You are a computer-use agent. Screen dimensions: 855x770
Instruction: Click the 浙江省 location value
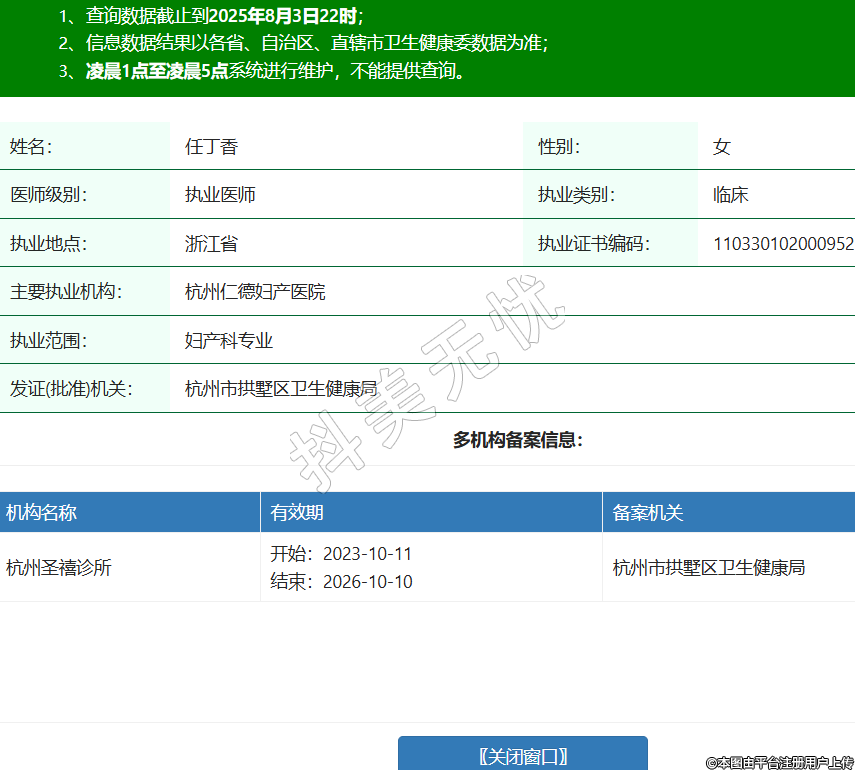pyautogui.click(x=211, y=243)
